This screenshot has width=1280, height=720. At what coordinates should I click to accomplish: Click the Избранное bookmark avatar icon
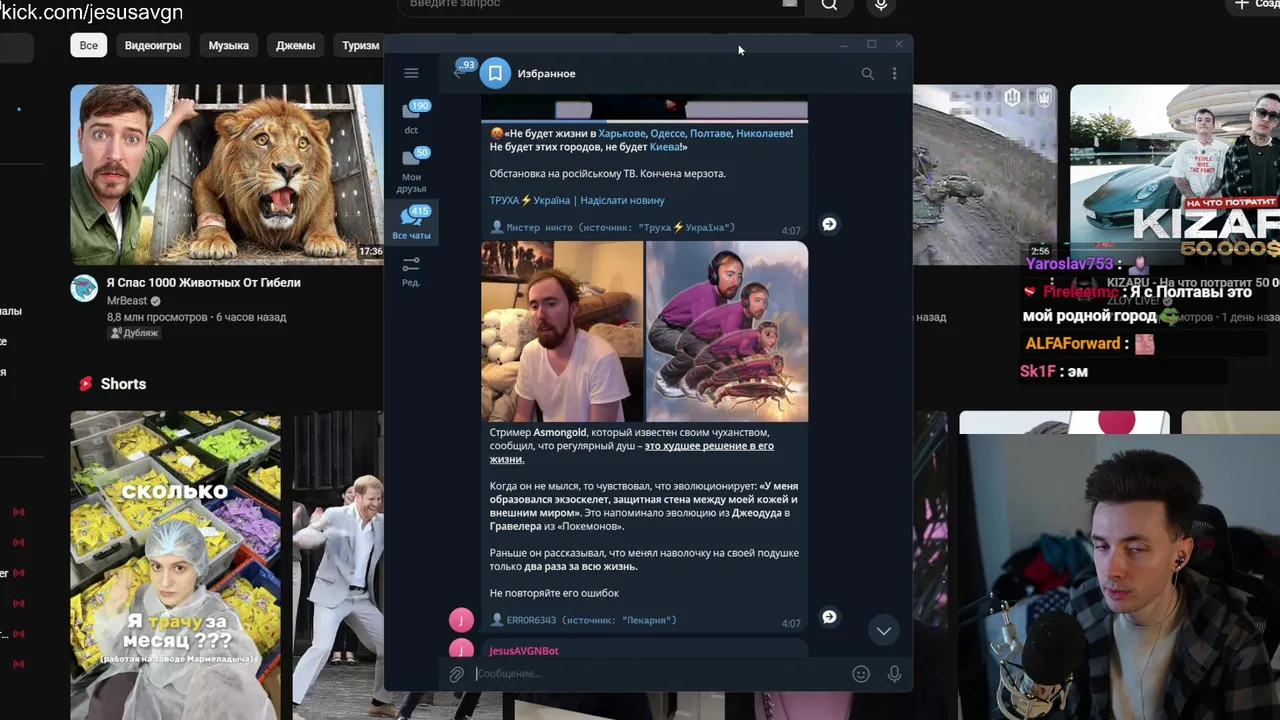(x=495, y=73)
